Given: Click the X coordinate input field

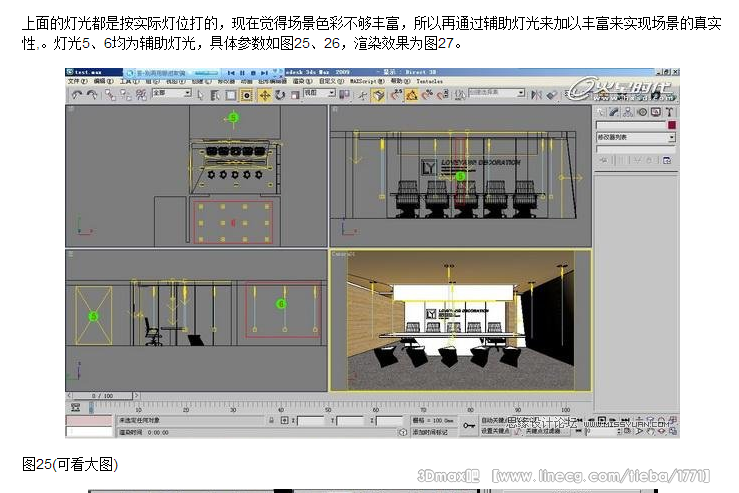Looking at the screenshot, I should (311, 420).
